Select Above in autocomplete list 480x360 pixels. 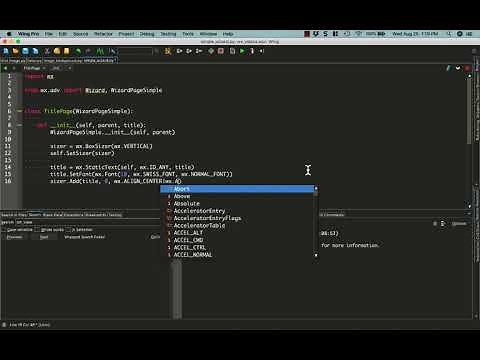(x=237, y=196)
